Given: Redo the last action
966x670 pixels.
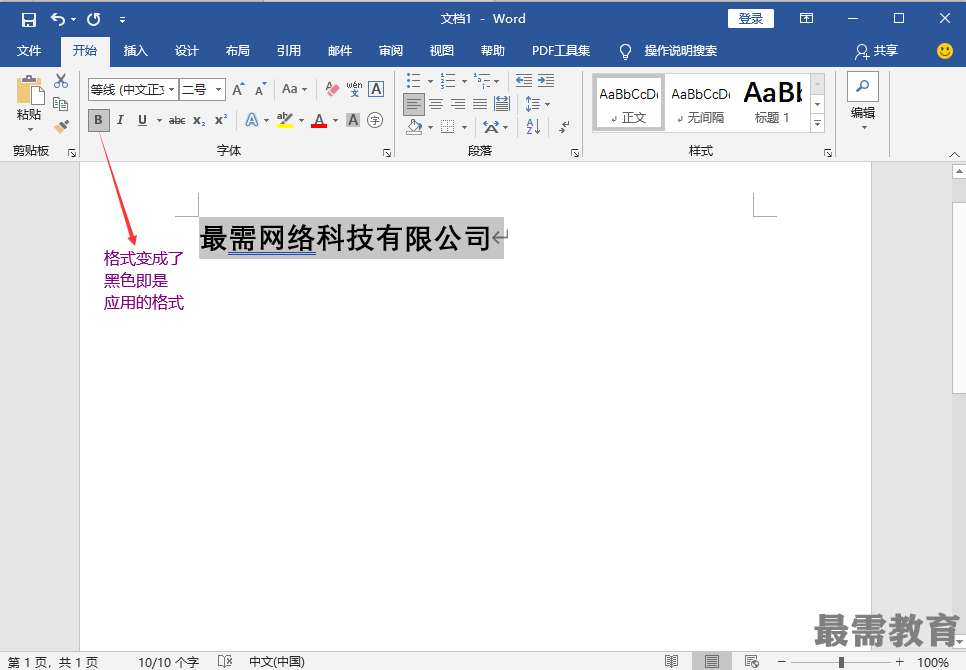Looking at the screenshot, I should pos(94,19).
